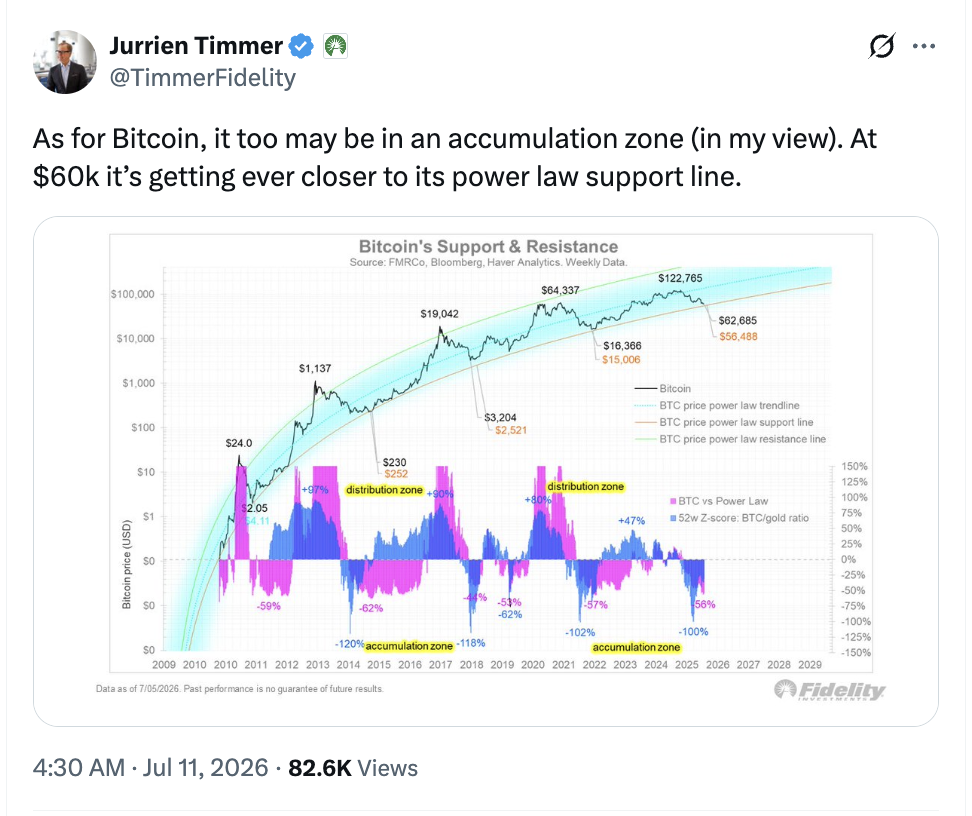Click the right accumulation zone highlight label

pos(637,647)
